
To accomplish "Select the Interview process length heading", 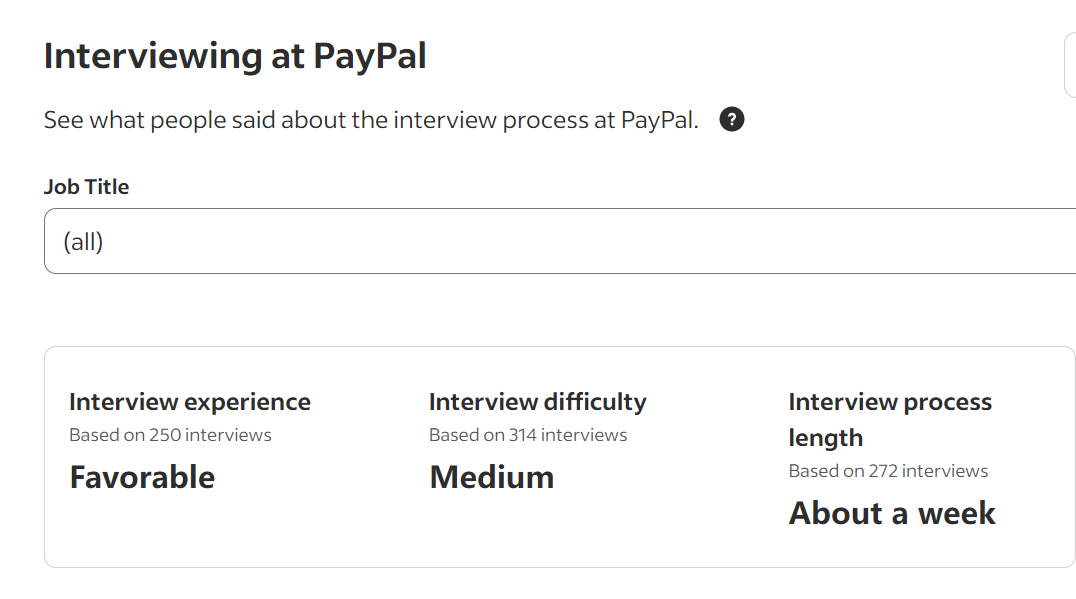I will pos(890,419).
